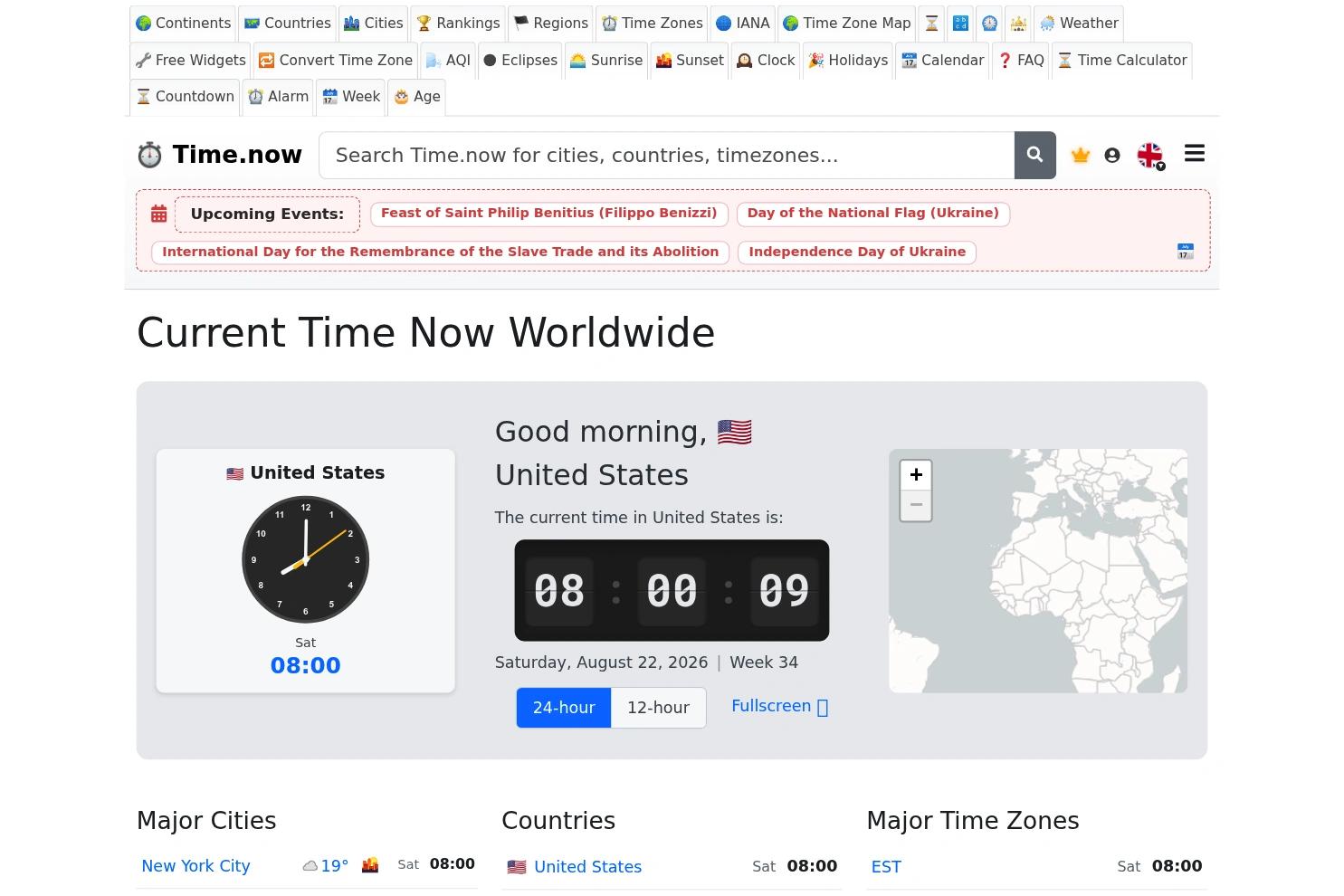Zoom in on the map with plus button
The width and height of the screenshot is (1344, 896).
click(916, 475)
